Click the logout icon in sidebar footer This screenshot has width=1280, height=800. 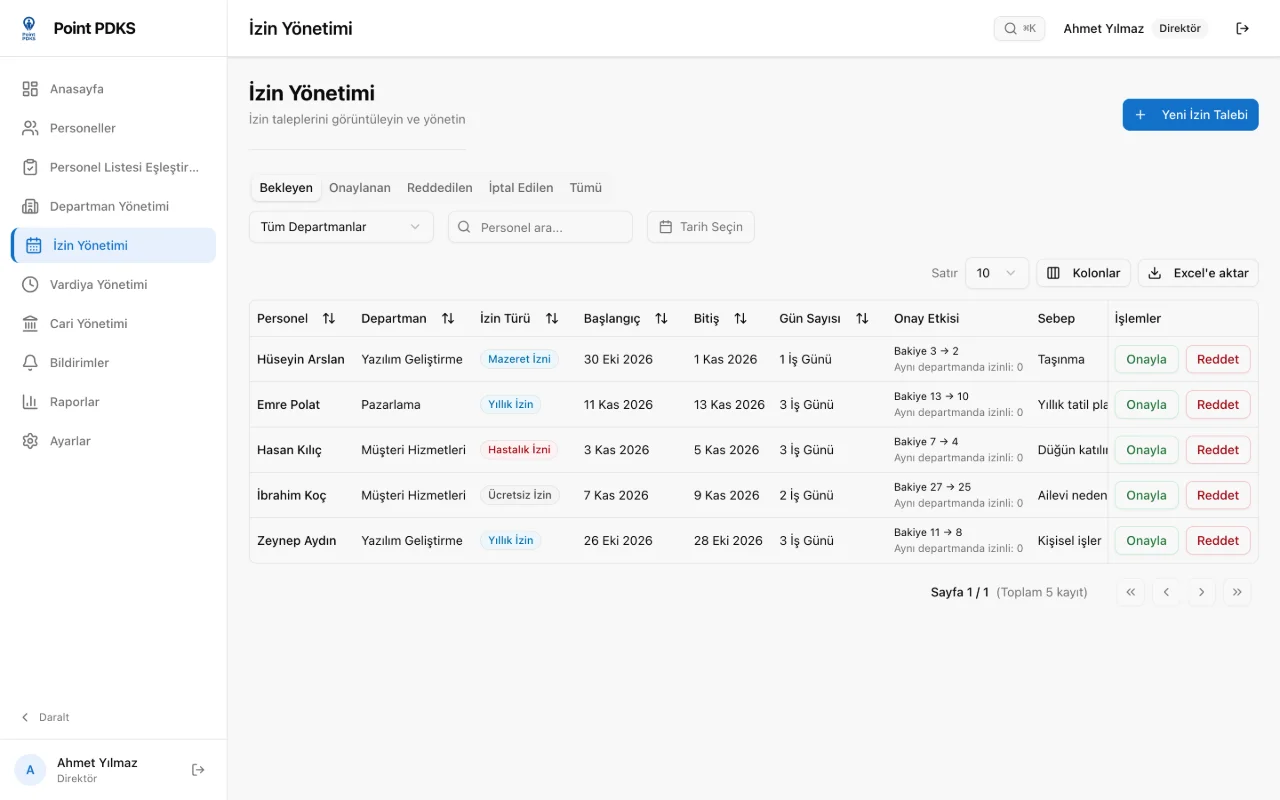[x=198, y=769]
